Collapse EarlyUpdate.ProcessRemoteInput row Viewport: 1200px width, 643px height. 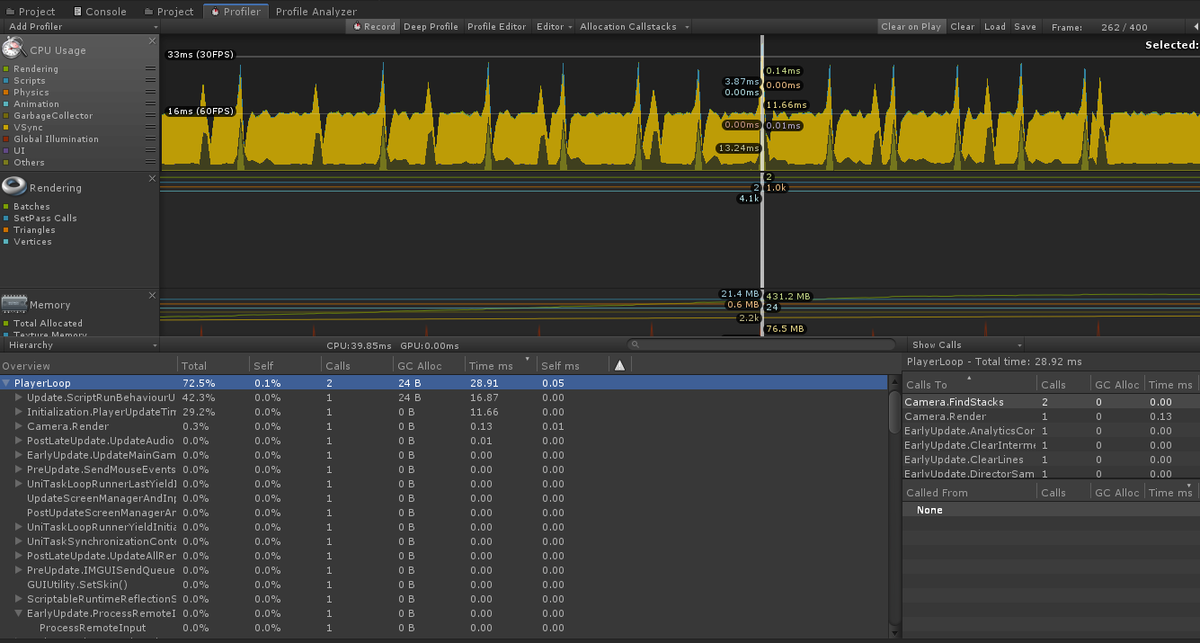(19, 613)
